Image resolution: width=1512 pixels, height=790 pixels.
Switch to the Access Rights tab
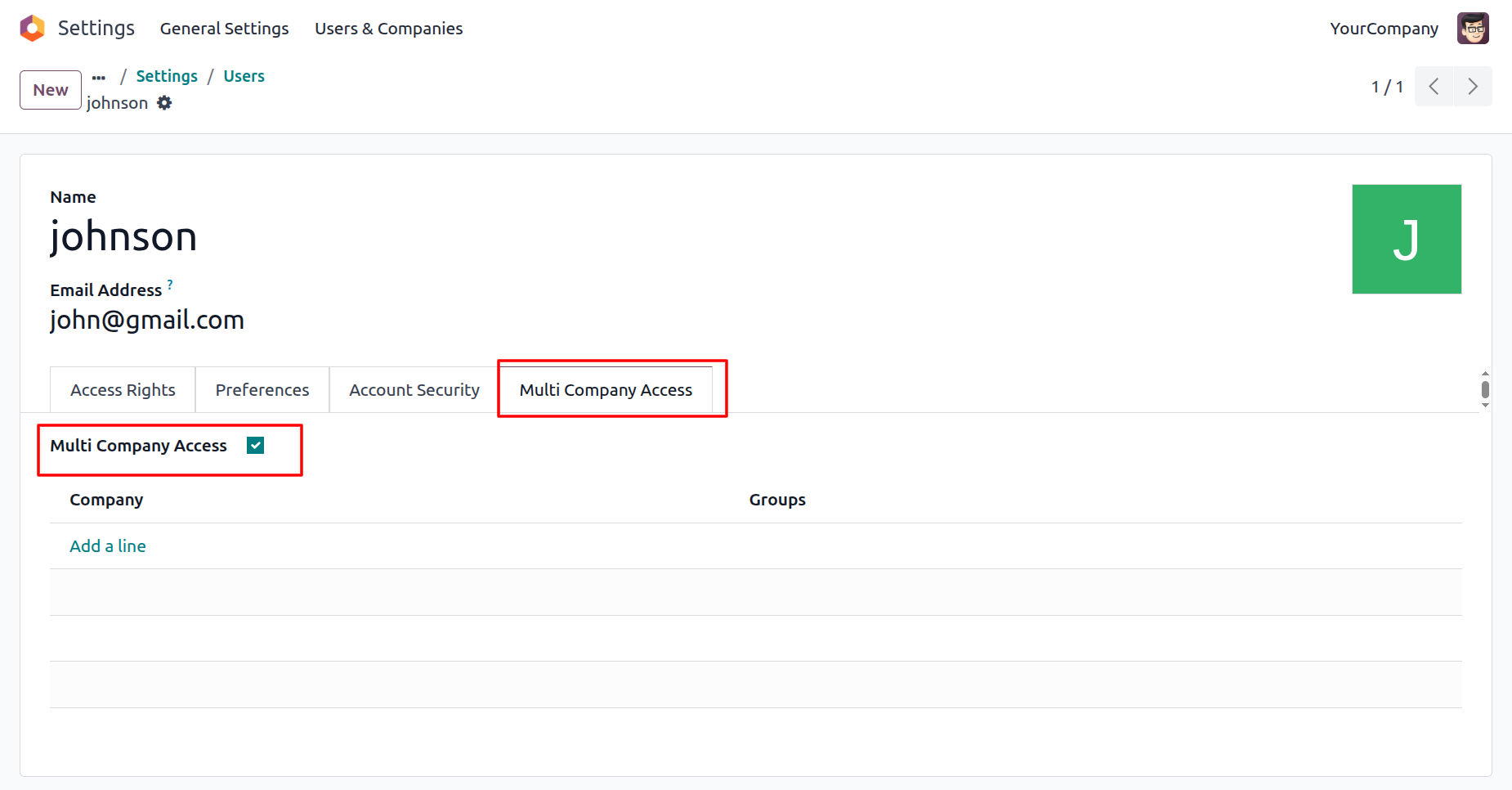(123, 390)
